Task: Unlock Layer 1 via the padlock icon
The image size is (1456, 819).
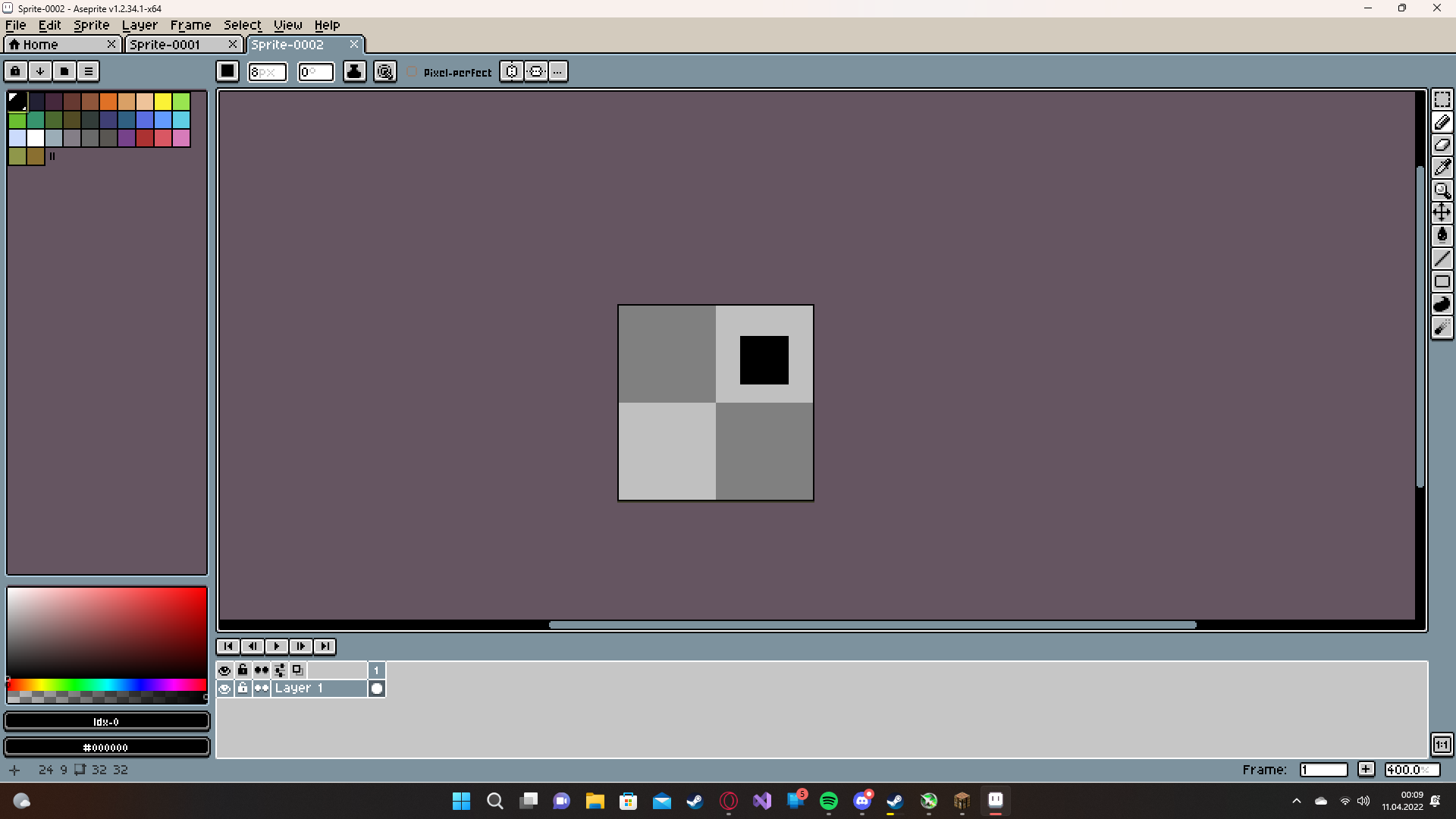Action: pos(243,688)
